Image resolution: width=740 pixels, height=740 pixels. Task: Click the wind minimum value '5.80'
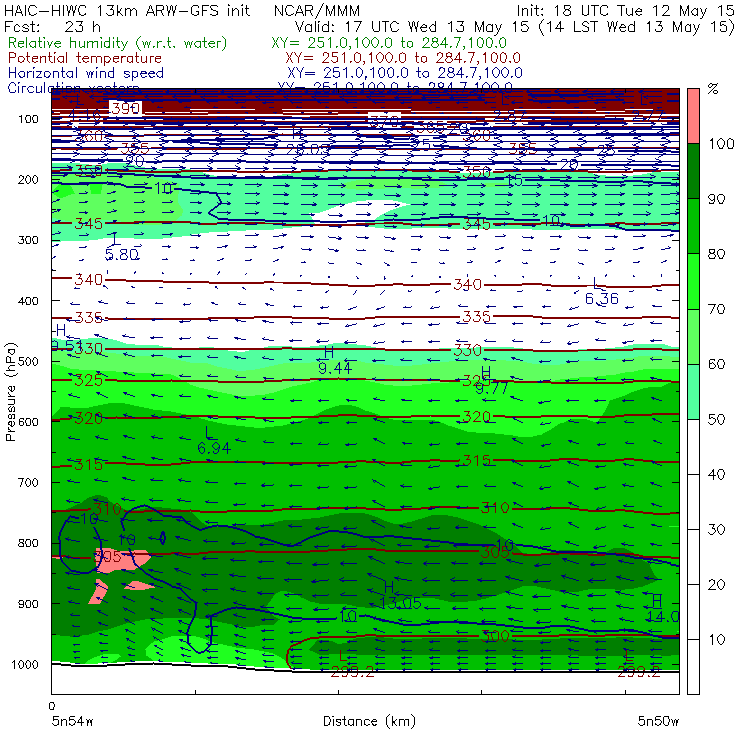[122, 255]
